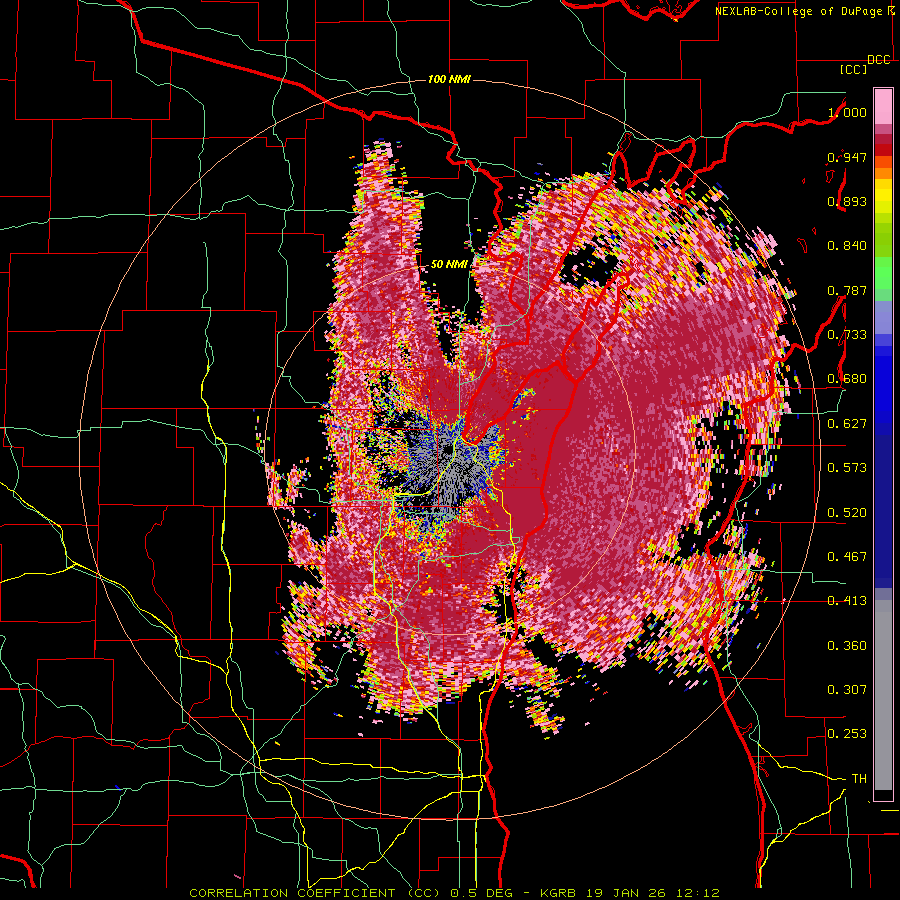
Task: Click the 1.000 scale value
Action: (x=847, y=112)
